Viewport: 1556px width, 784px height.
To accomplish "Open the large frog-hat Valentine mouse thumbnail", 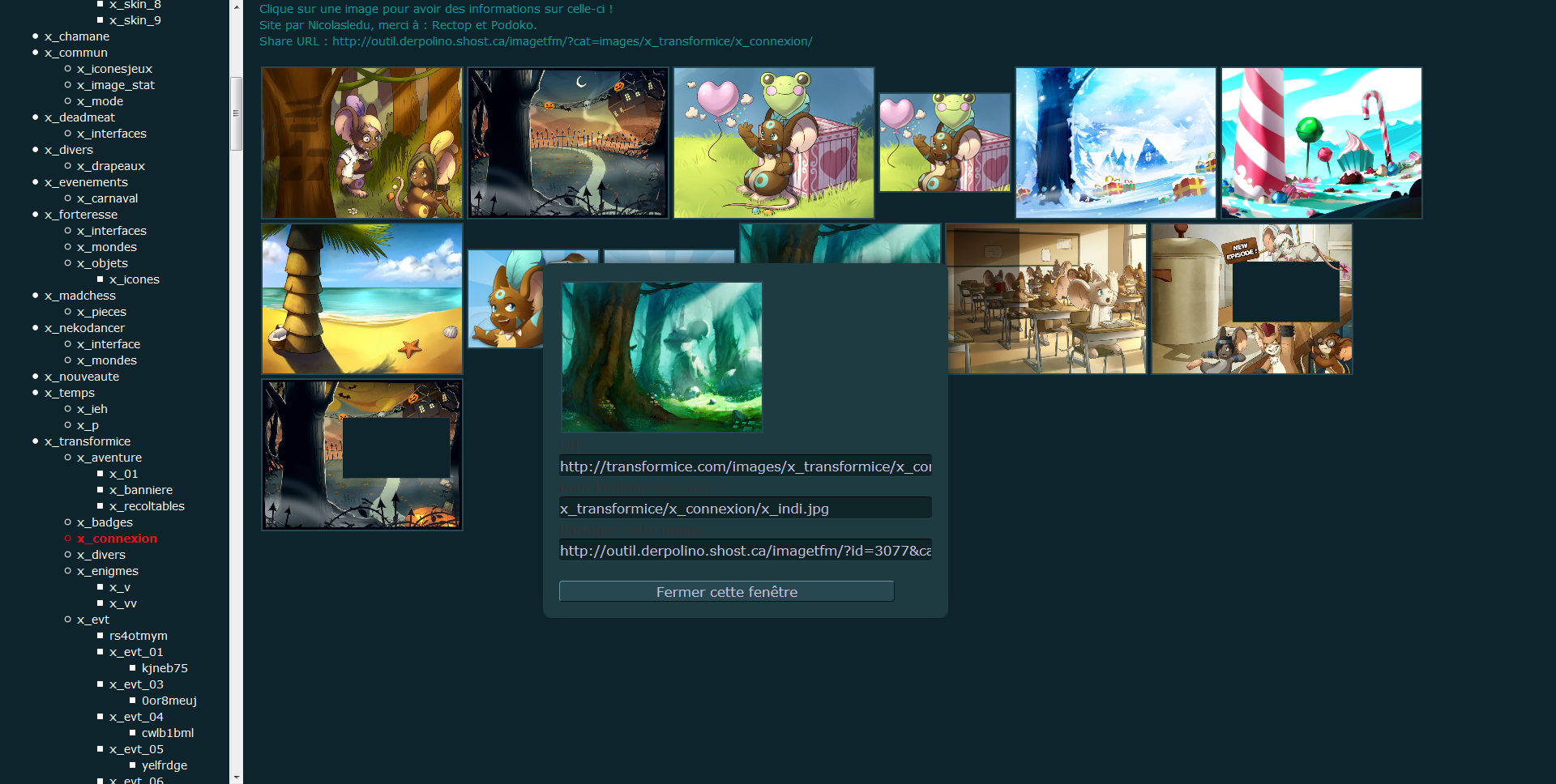I will (774, 143).
